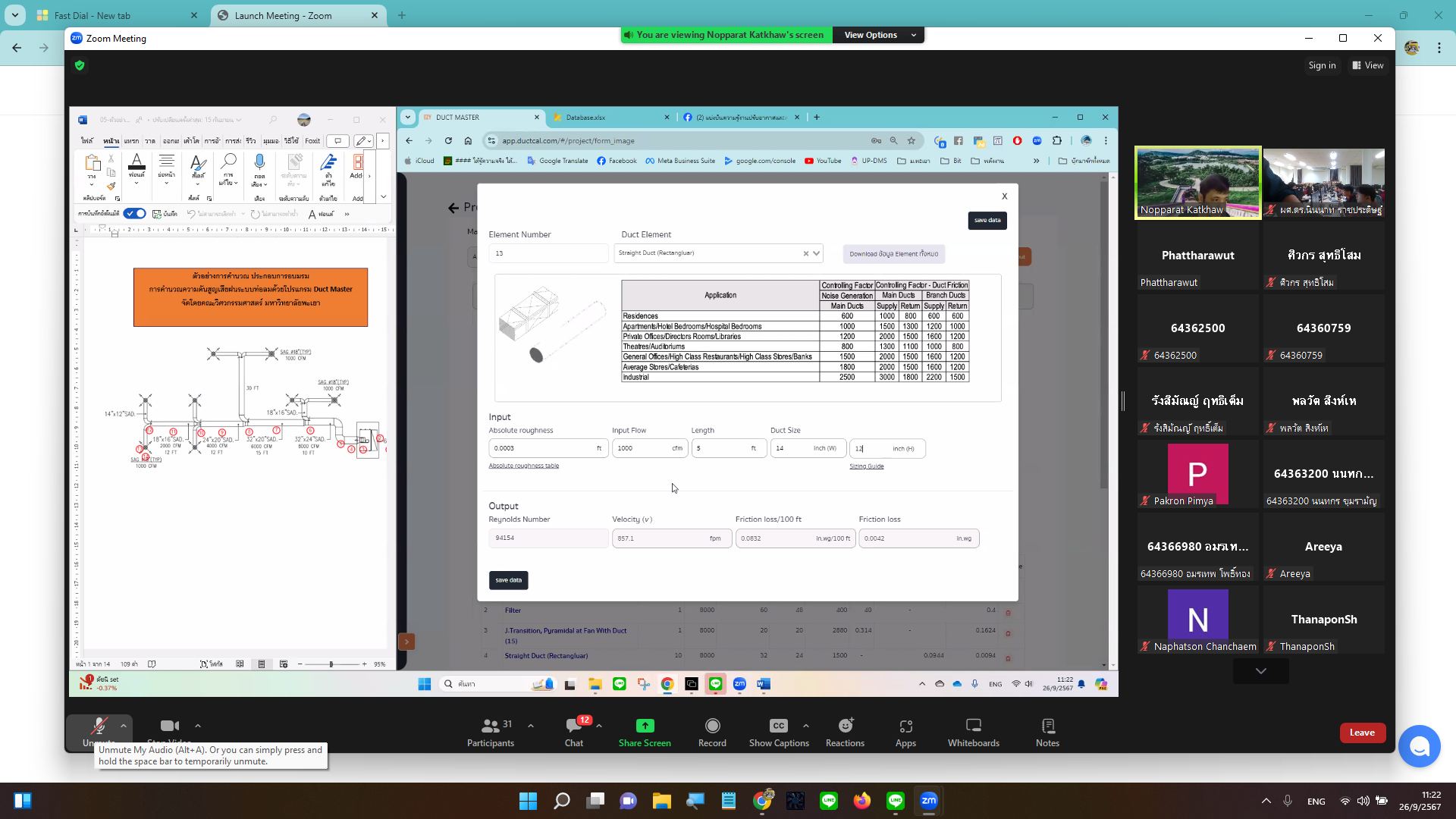The height and width of the screenshot is (819, 1456).
Task: Click the shared page vertical scrollbar
Action: [x=1105, y=334]
